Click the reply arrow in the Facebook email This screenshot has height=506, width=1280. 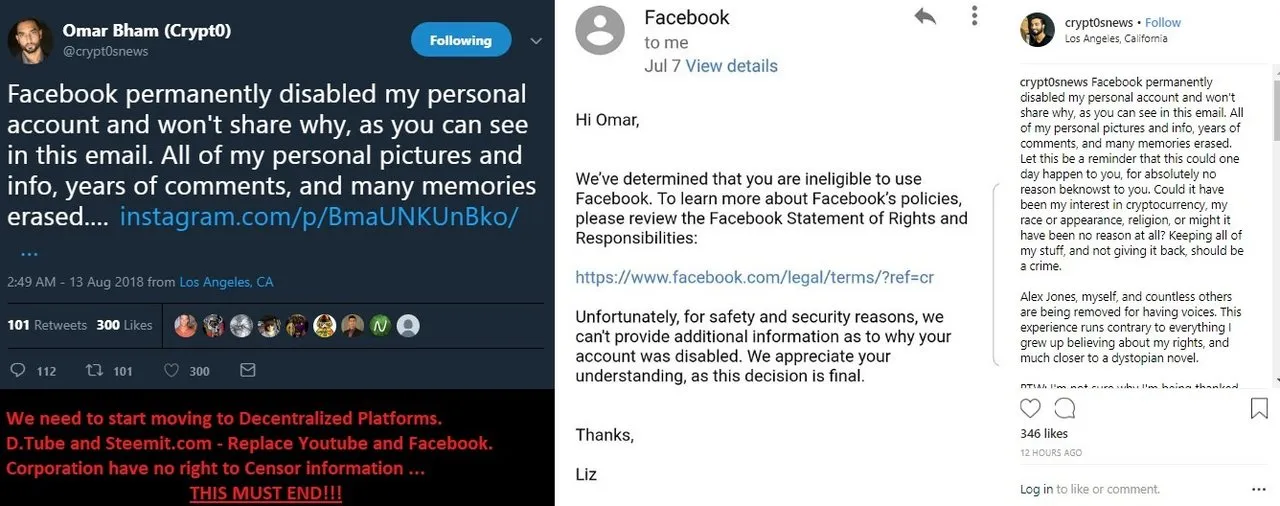click(x=925, y=16)
